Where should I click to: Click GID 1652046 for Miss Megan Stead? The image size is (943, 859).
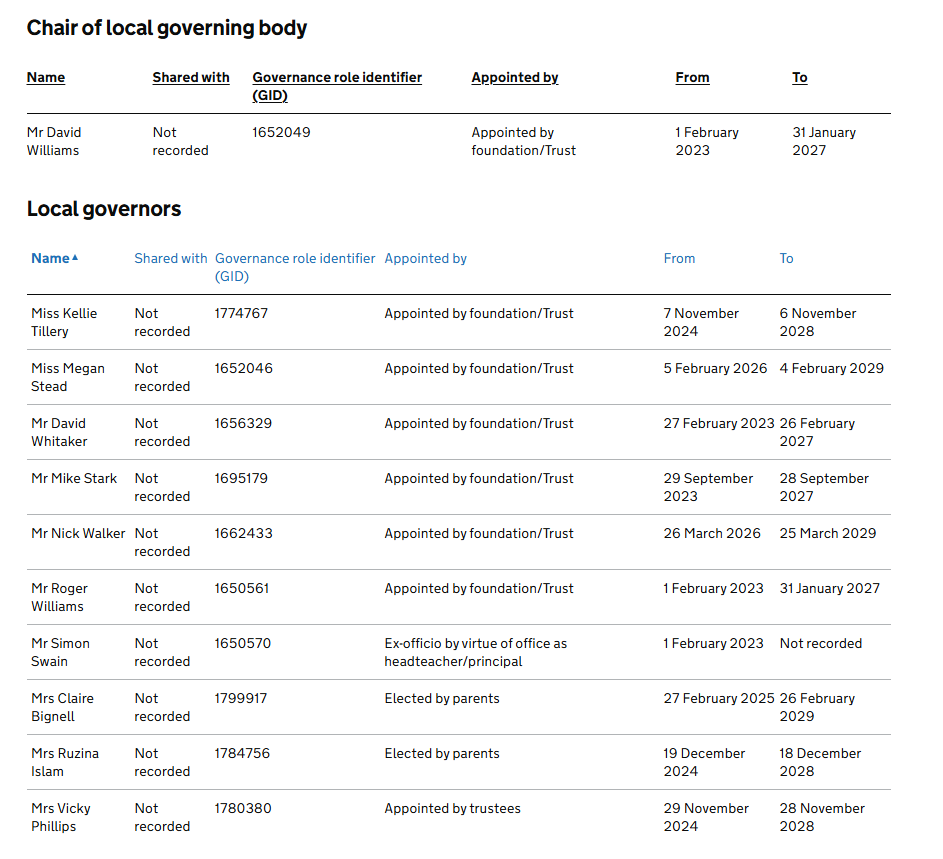244,368
